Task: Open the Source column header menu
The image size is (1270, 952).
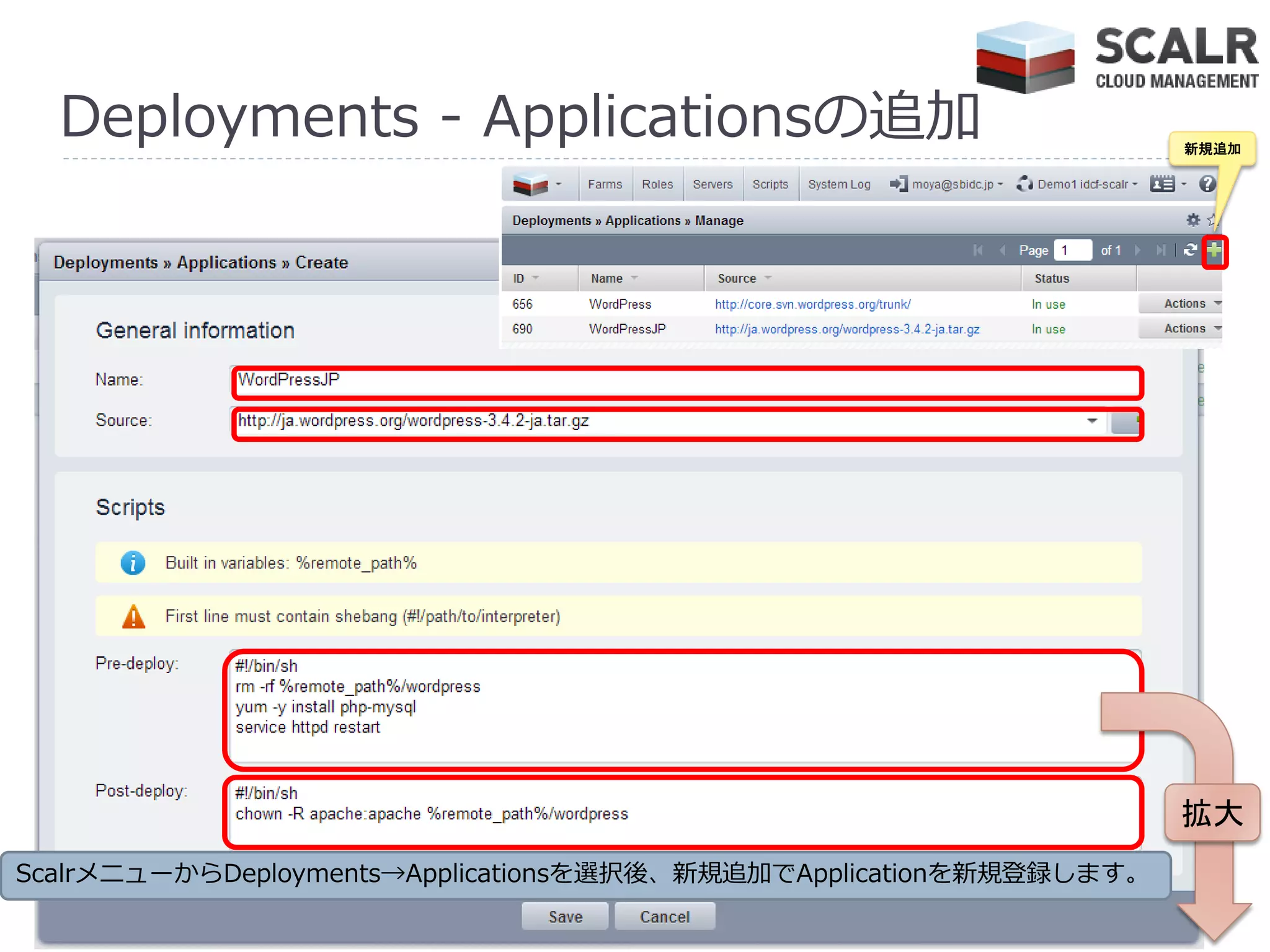Action: click(768, 278)
